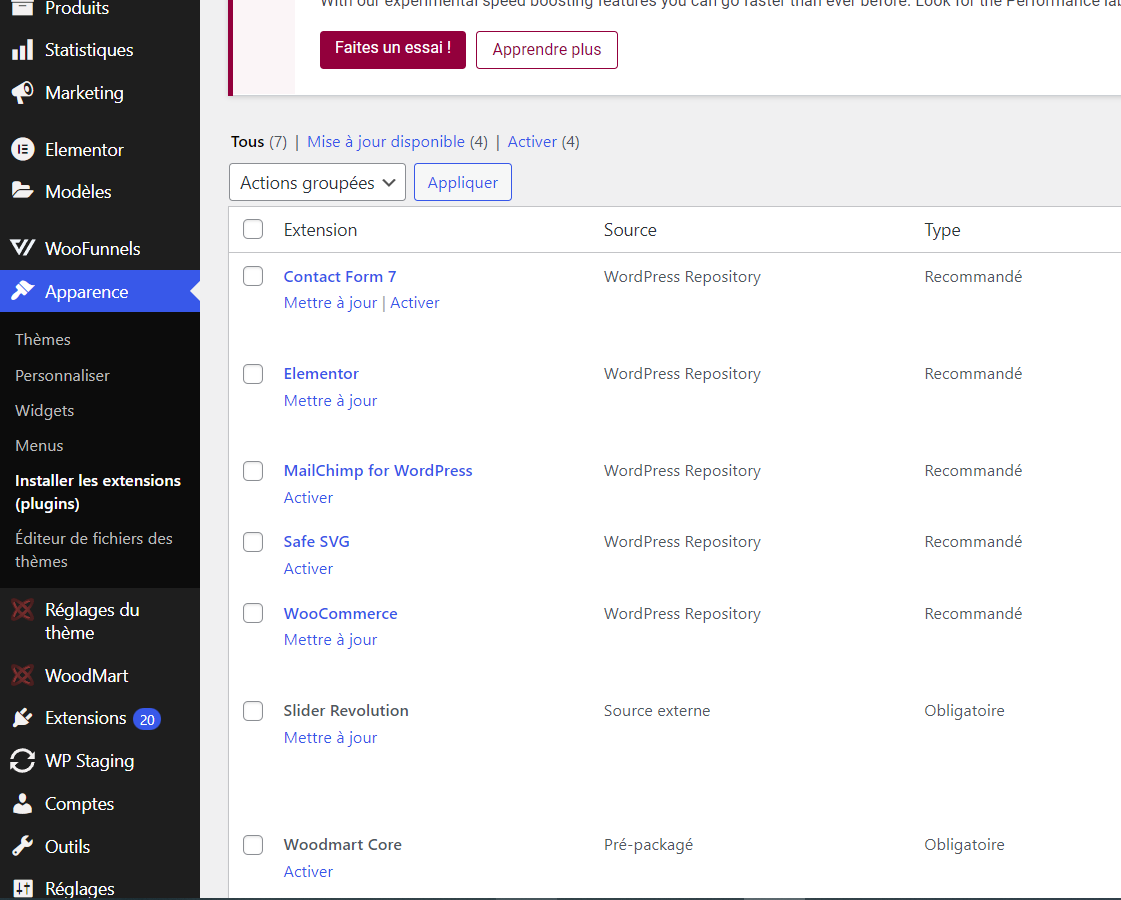
Task: Open the Safe SVG plugin link
Action: tap(317, 541)
